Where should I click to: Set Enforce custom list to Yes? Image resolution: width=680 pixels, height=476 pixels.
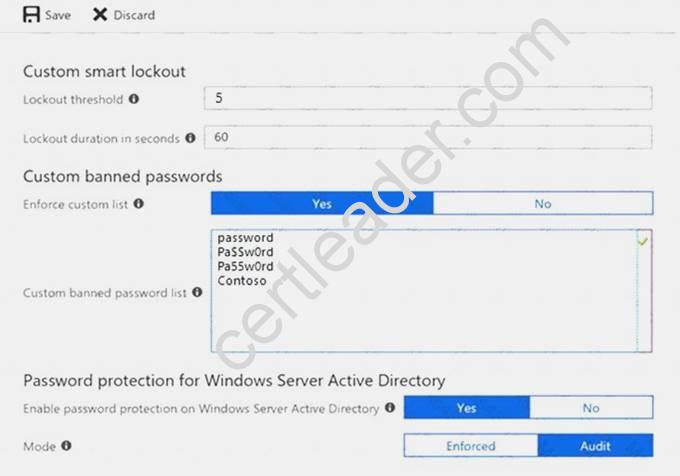[322, 203]
